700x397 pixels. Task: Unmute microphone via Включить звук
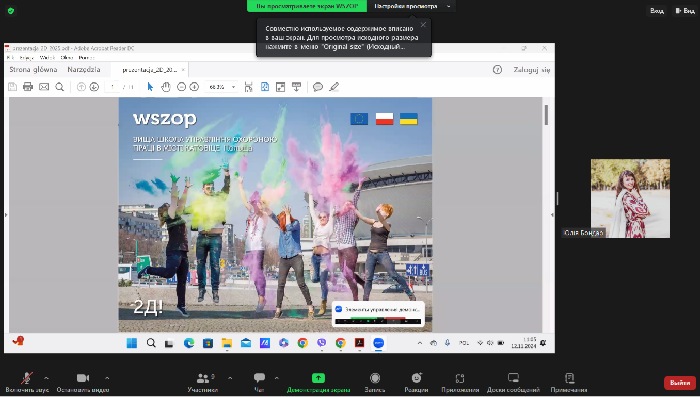pyautogui.click(x=27, y=383)
